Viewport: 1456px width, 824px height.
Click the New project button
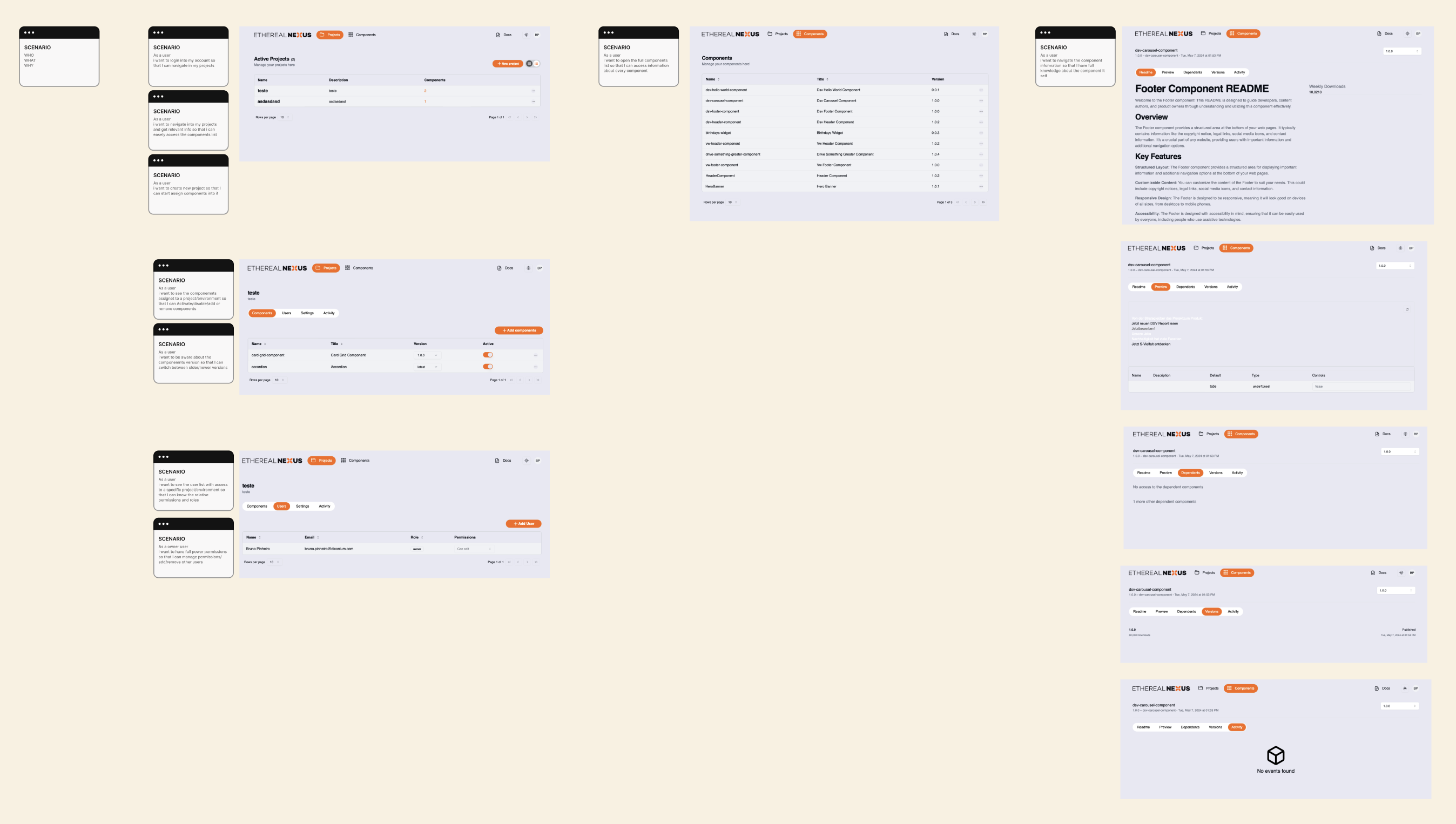508,63
